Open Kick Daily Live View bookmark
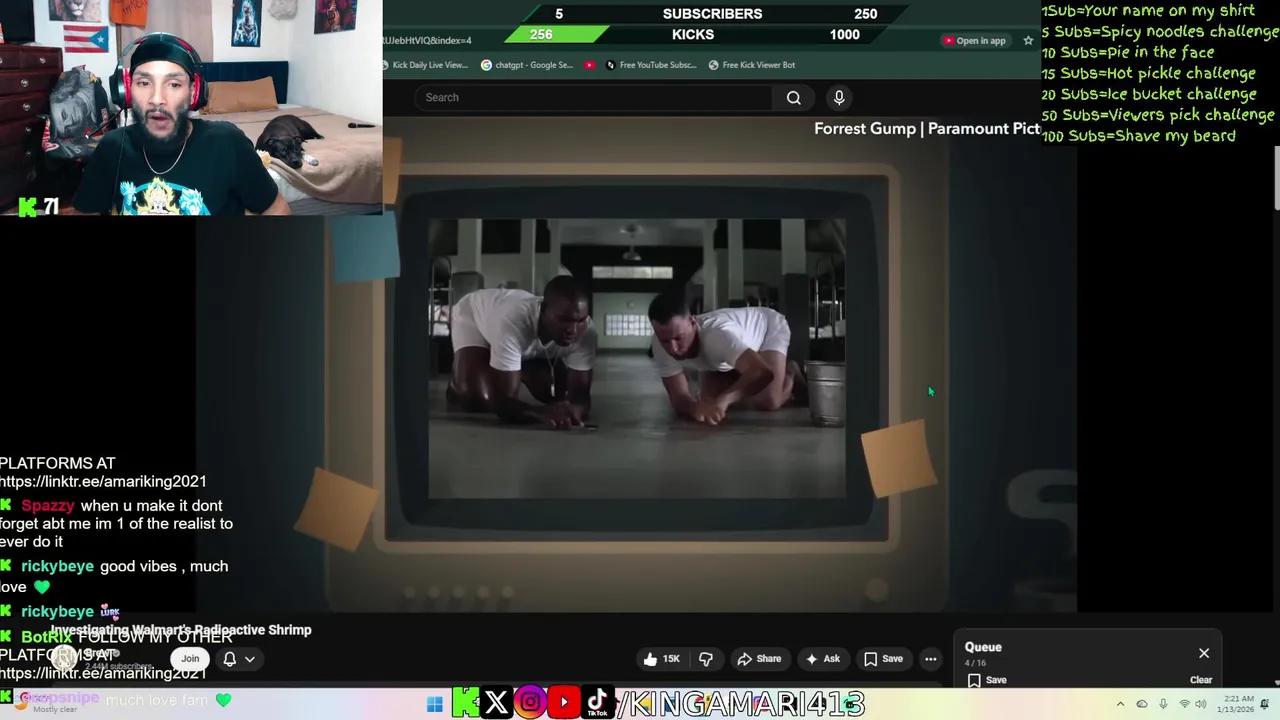The width and height of the screenshot is (1280, 720). 425,65
